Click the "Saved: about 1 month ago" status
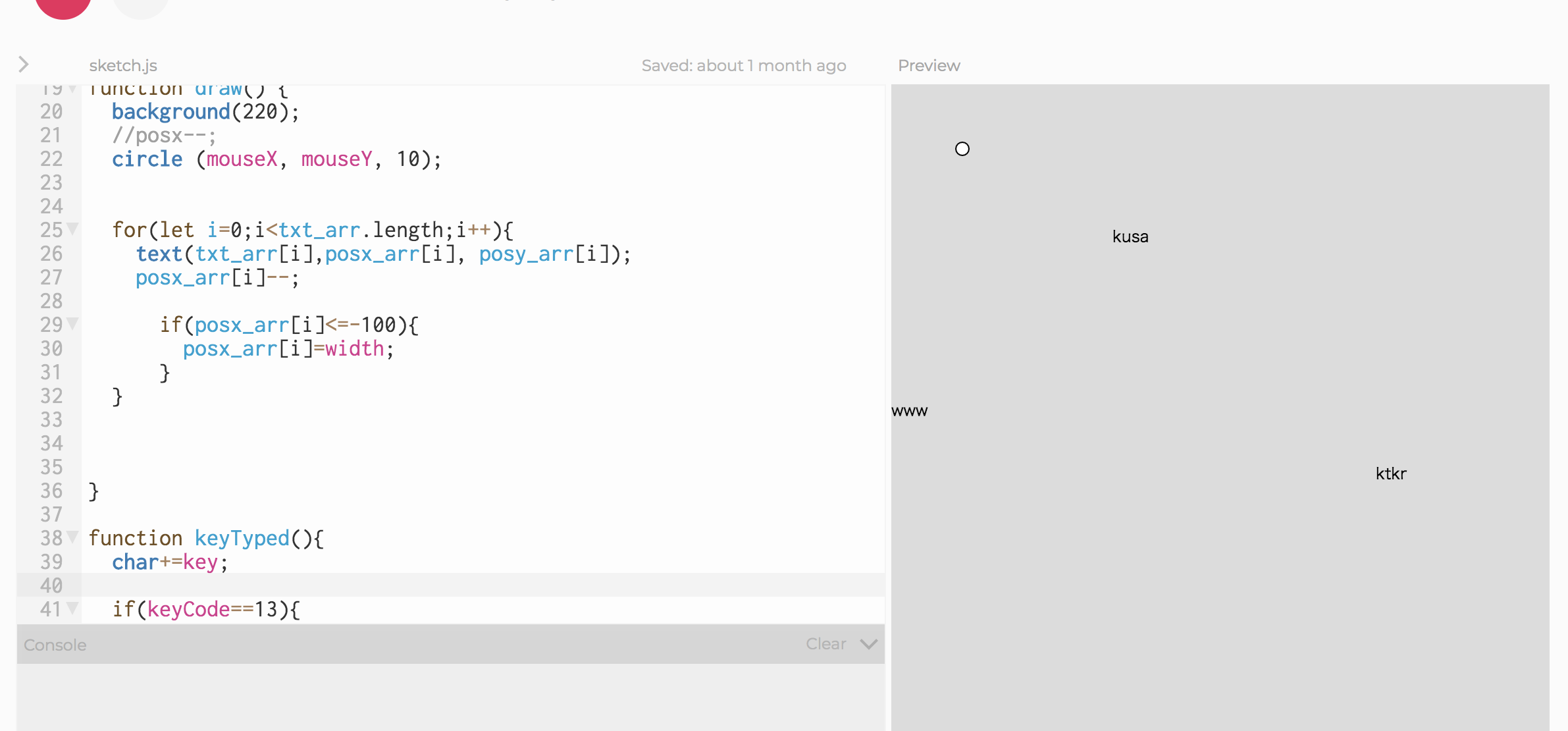The image size is (1568, 731). [744, 65]
